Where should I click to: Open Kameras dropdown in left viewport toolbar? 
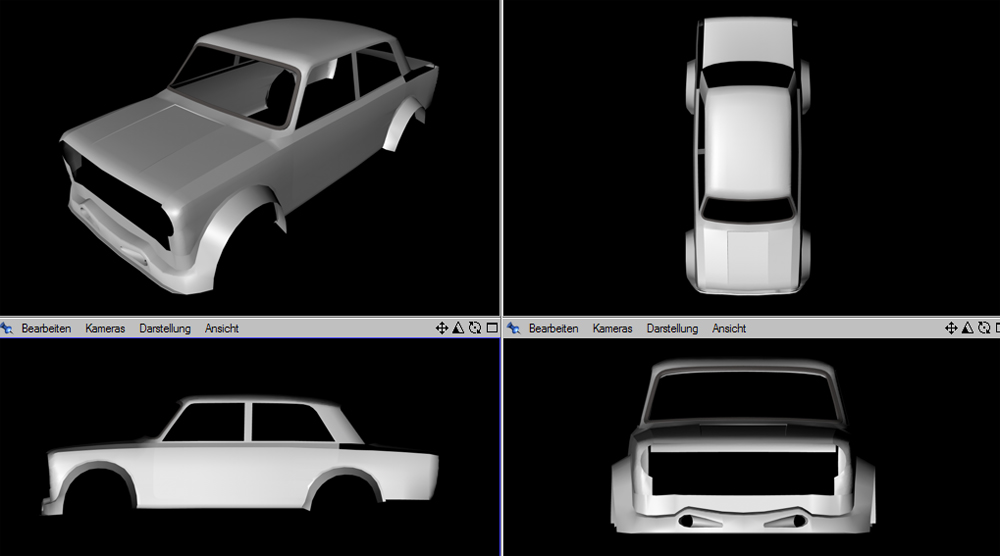coord(105,328)
